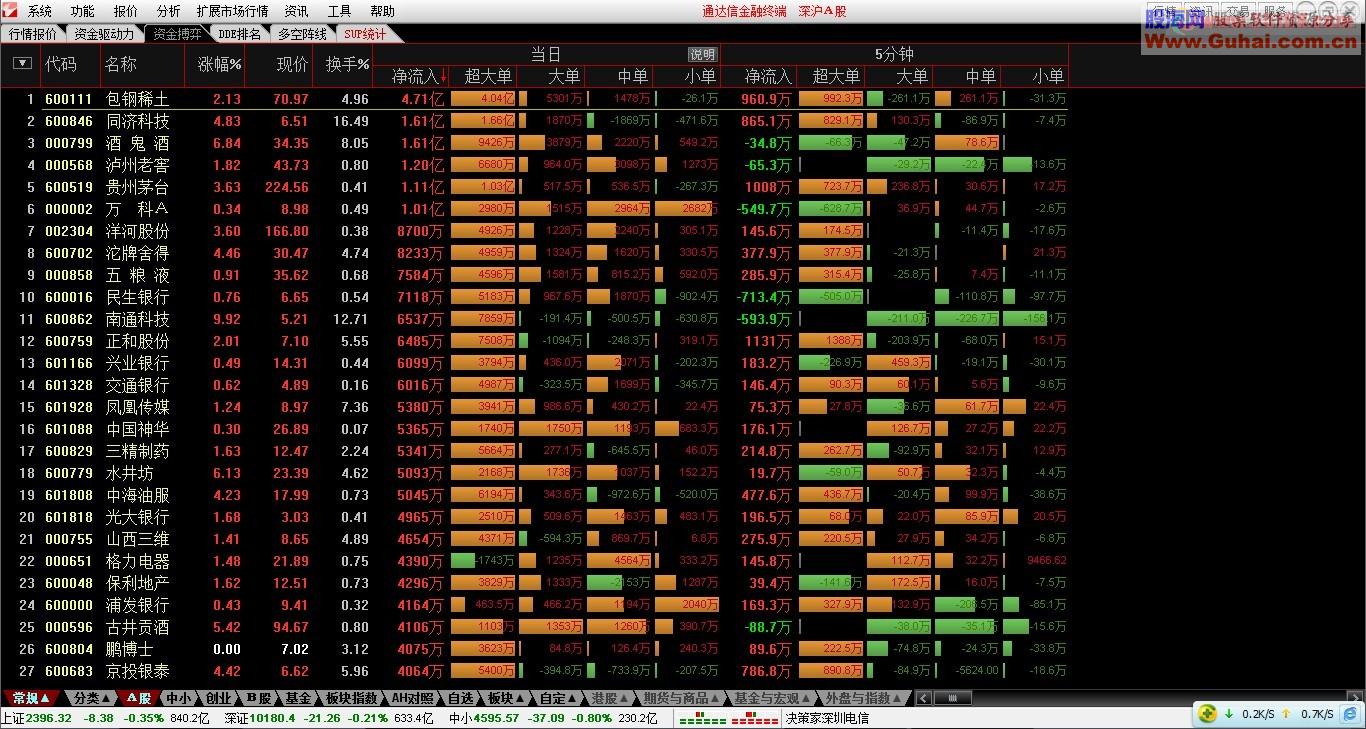
Task: Sort by the 换手% column header
Action: click(348, 64)
